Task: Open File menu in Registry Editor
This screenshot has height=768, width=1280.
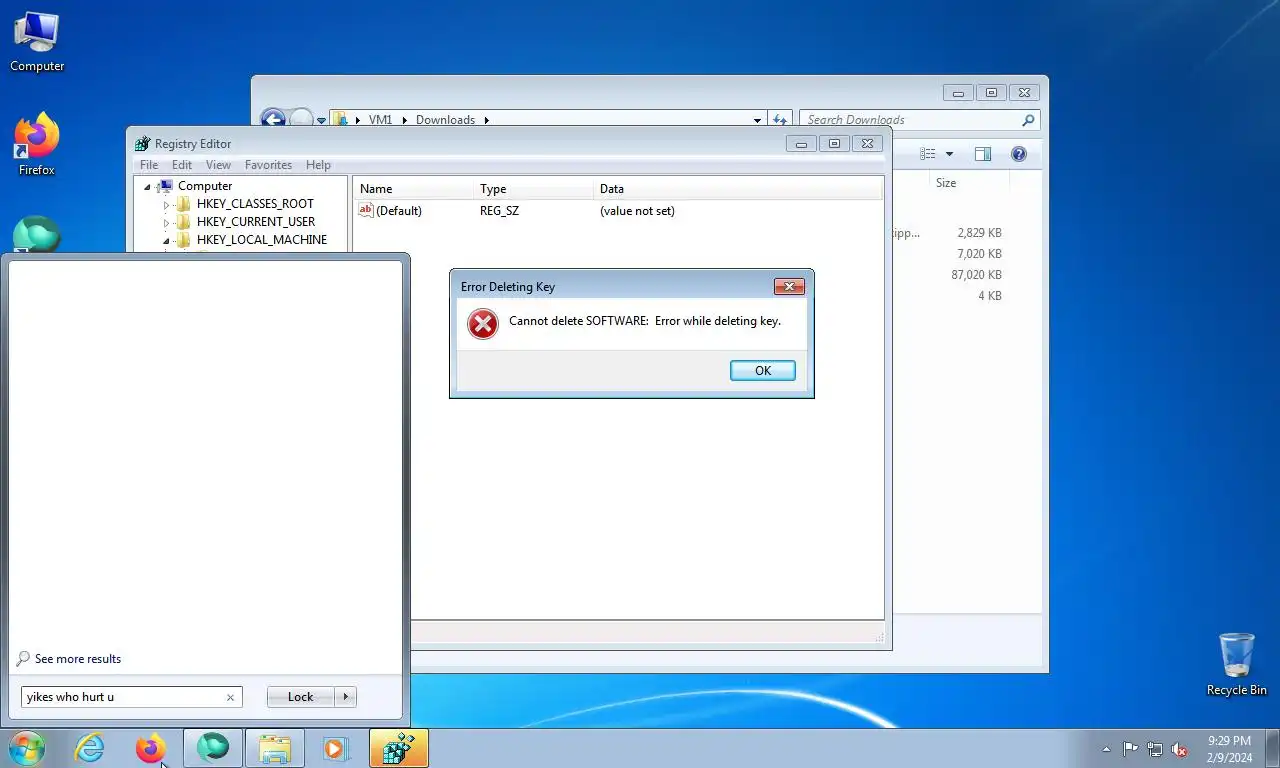Action: tap(149, 165)
